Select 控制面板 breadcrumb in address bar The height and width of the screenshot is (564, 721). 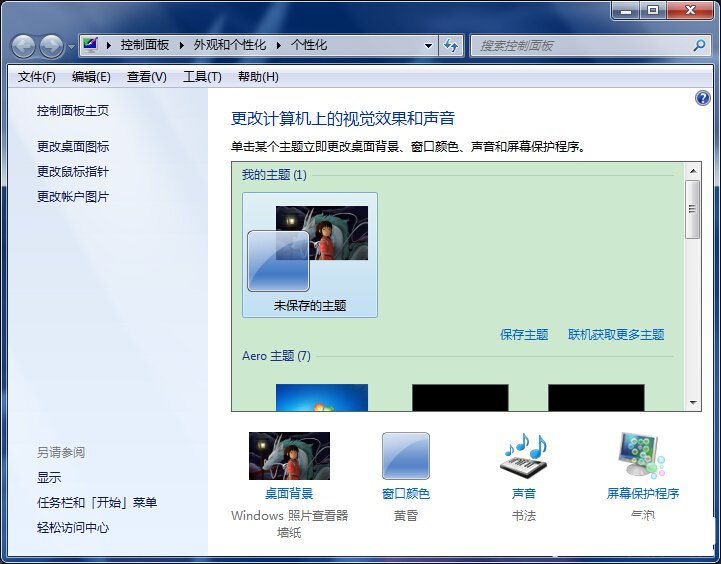145,45
